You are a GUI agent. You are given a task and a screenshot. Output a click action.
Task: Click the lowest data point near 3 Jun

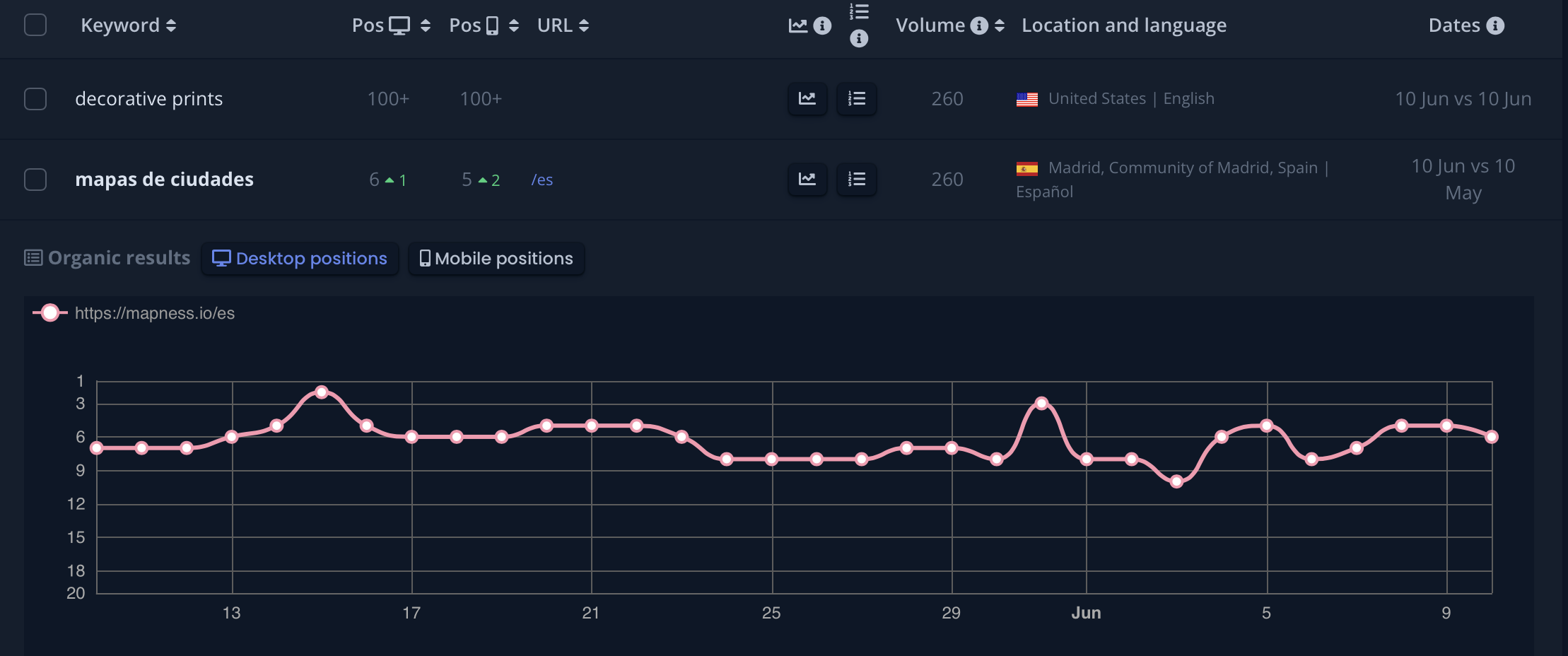[x=1176, y=481]
